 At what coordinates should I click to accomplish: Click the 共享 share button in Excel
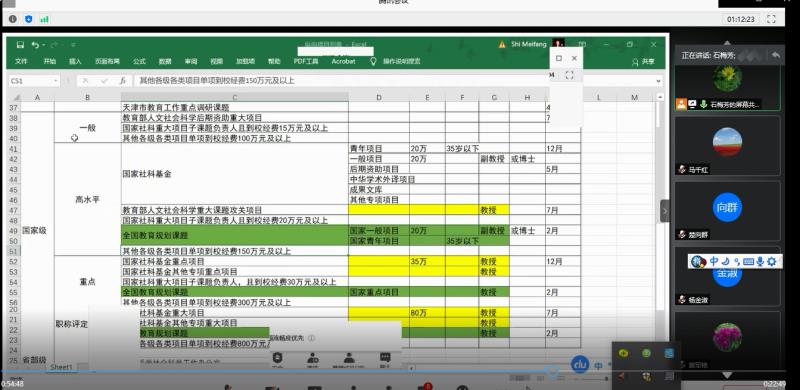[643, 61]
